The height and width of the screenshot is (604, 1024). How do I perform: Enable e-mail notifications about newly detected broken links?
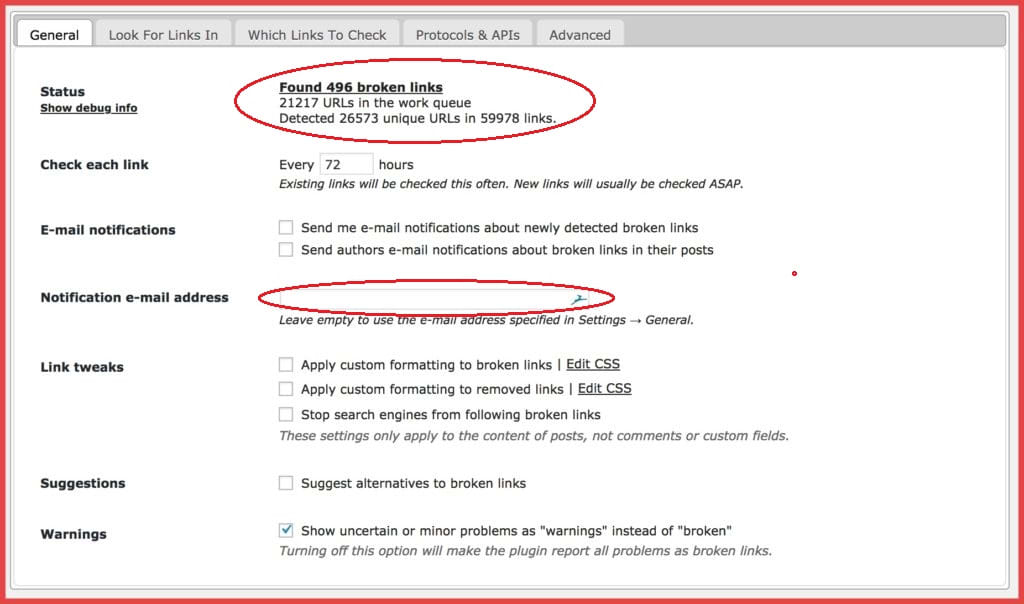[285, 227]
